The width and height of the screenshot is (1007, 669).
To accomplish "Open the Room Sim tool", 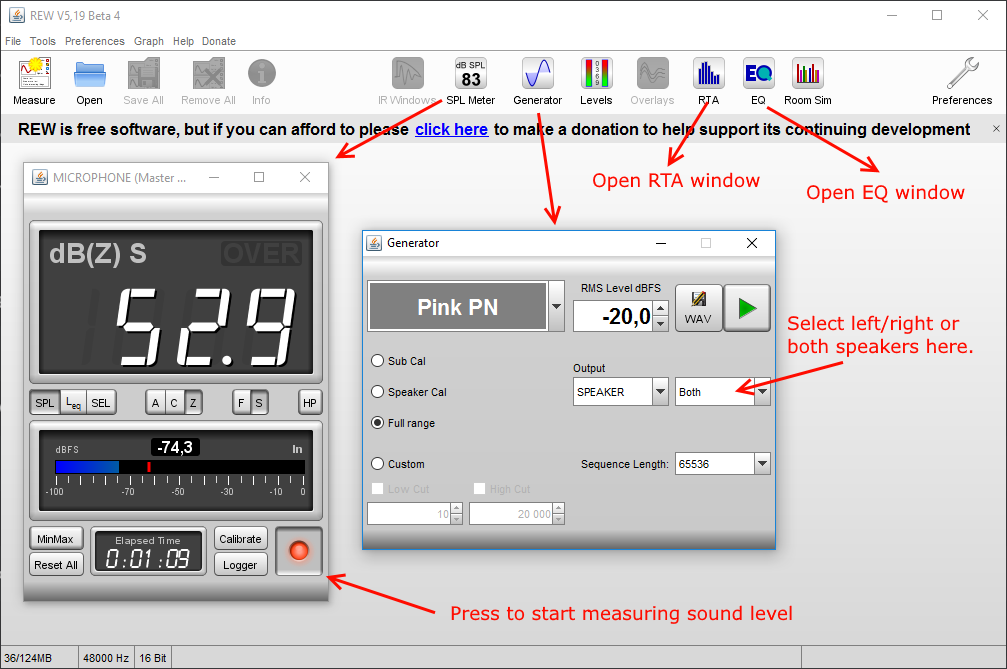I will click(807, 75).
